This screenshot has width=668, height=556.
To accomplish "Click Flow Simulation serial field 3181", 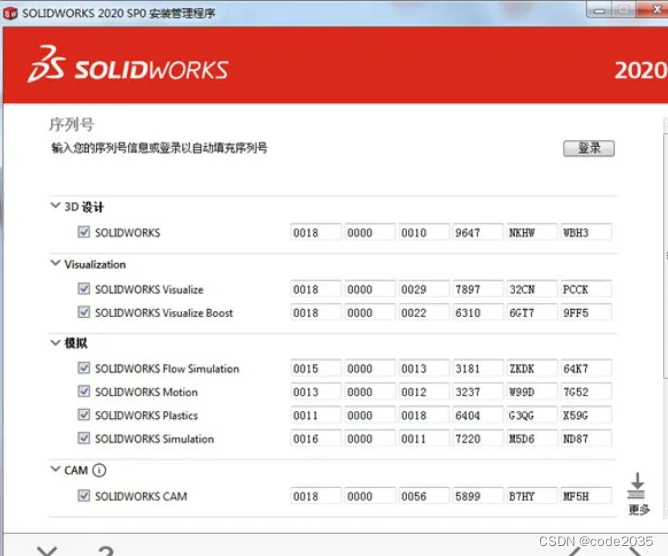I will click(x=478, y=369).
